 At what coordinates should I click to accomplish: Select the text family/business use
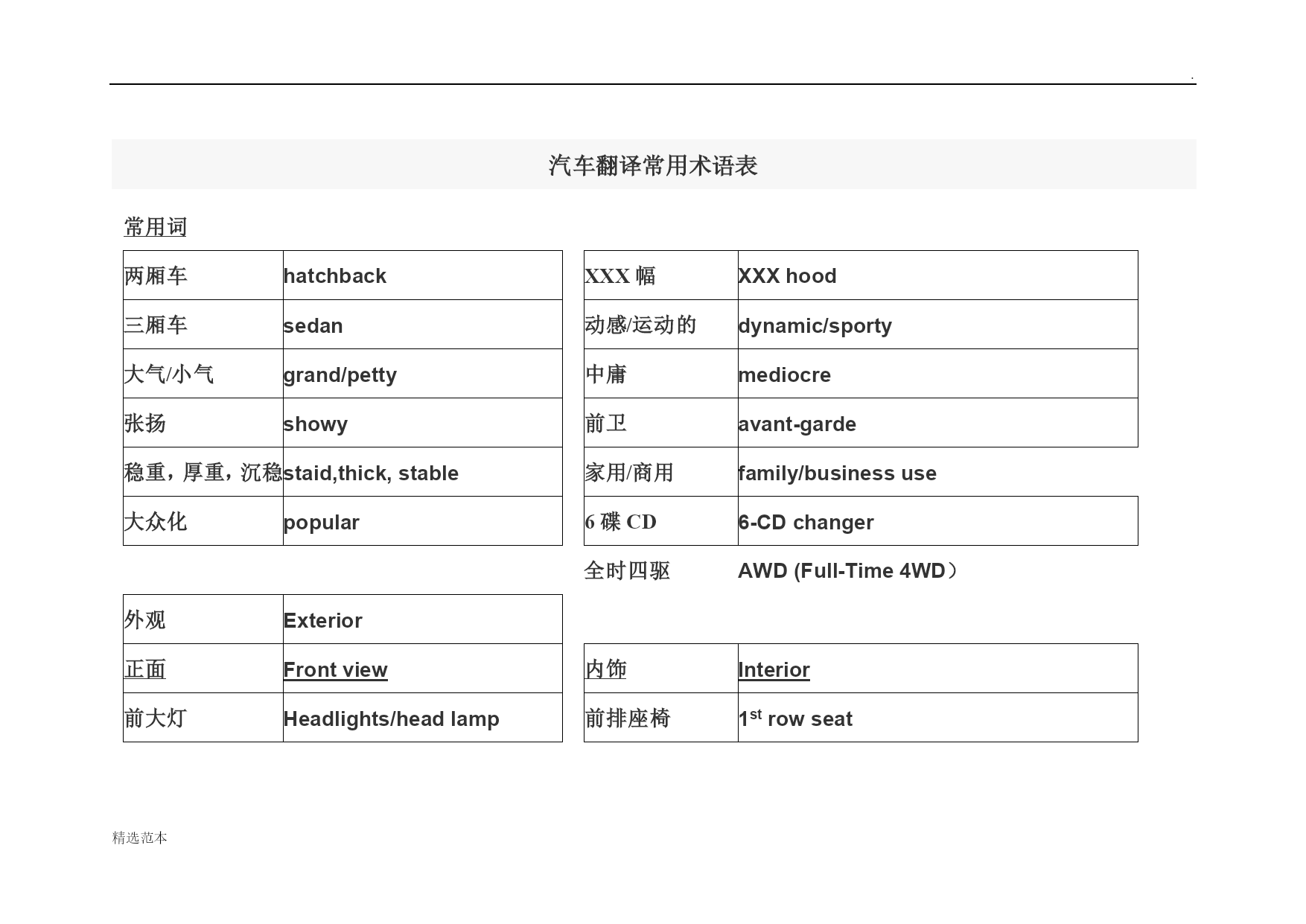(837, 474)
